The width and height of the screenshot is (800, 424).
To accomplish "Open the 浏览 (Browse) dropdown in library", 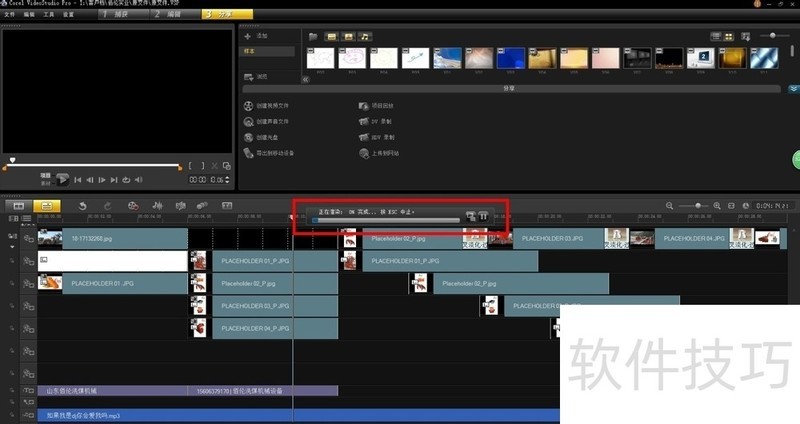I will click(257, 76).
